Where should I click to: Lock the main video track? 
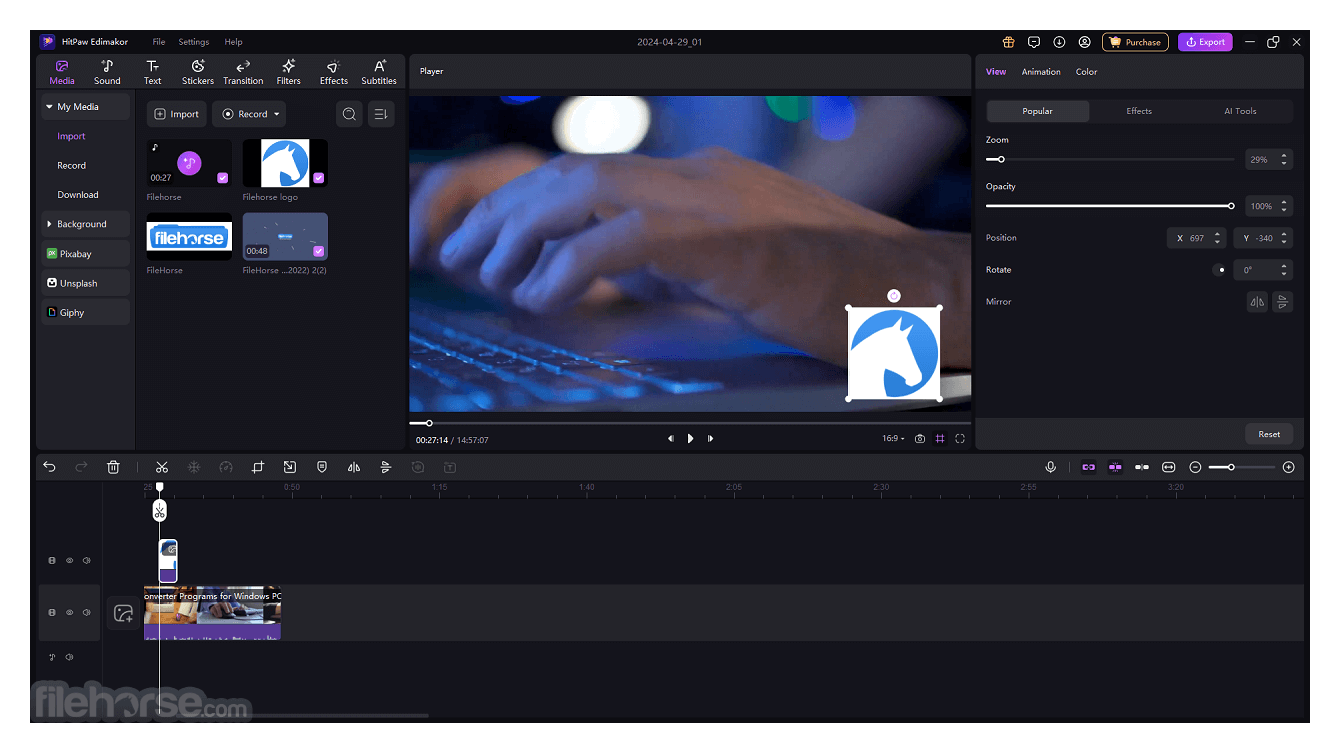coord(52,612)
